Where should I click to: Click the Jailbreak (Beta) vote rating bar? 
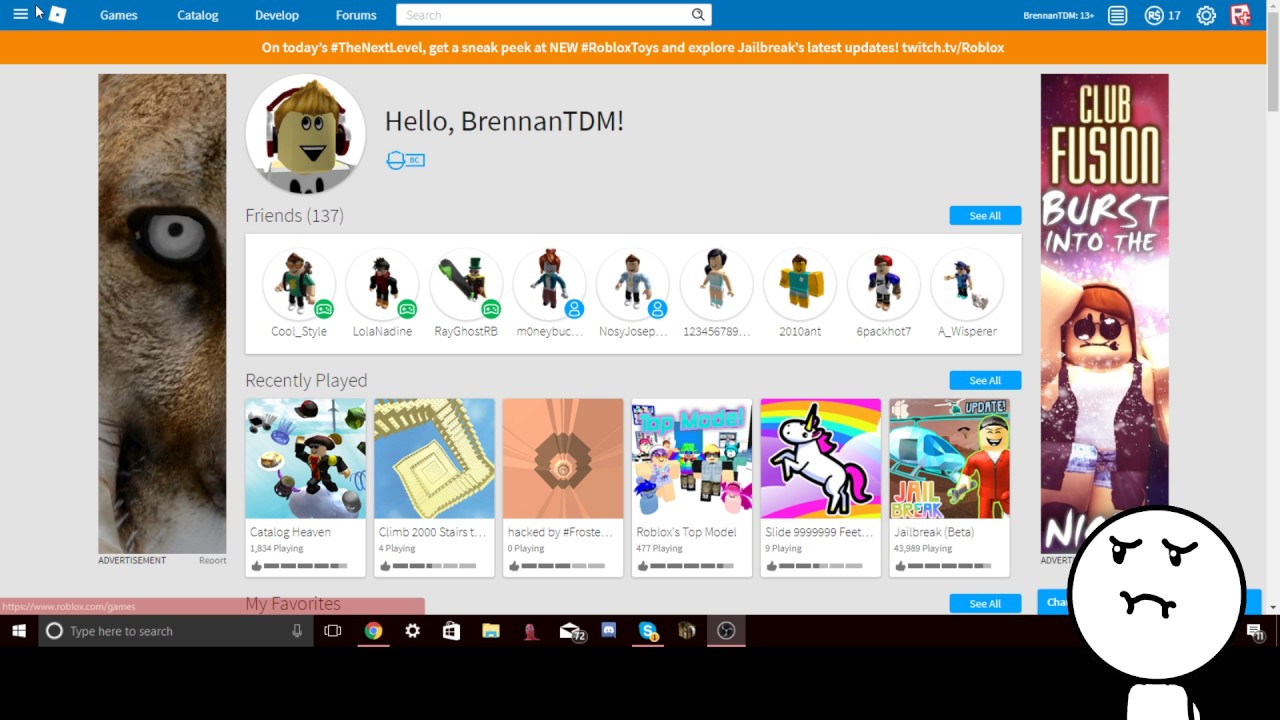[x=942, y=566]
